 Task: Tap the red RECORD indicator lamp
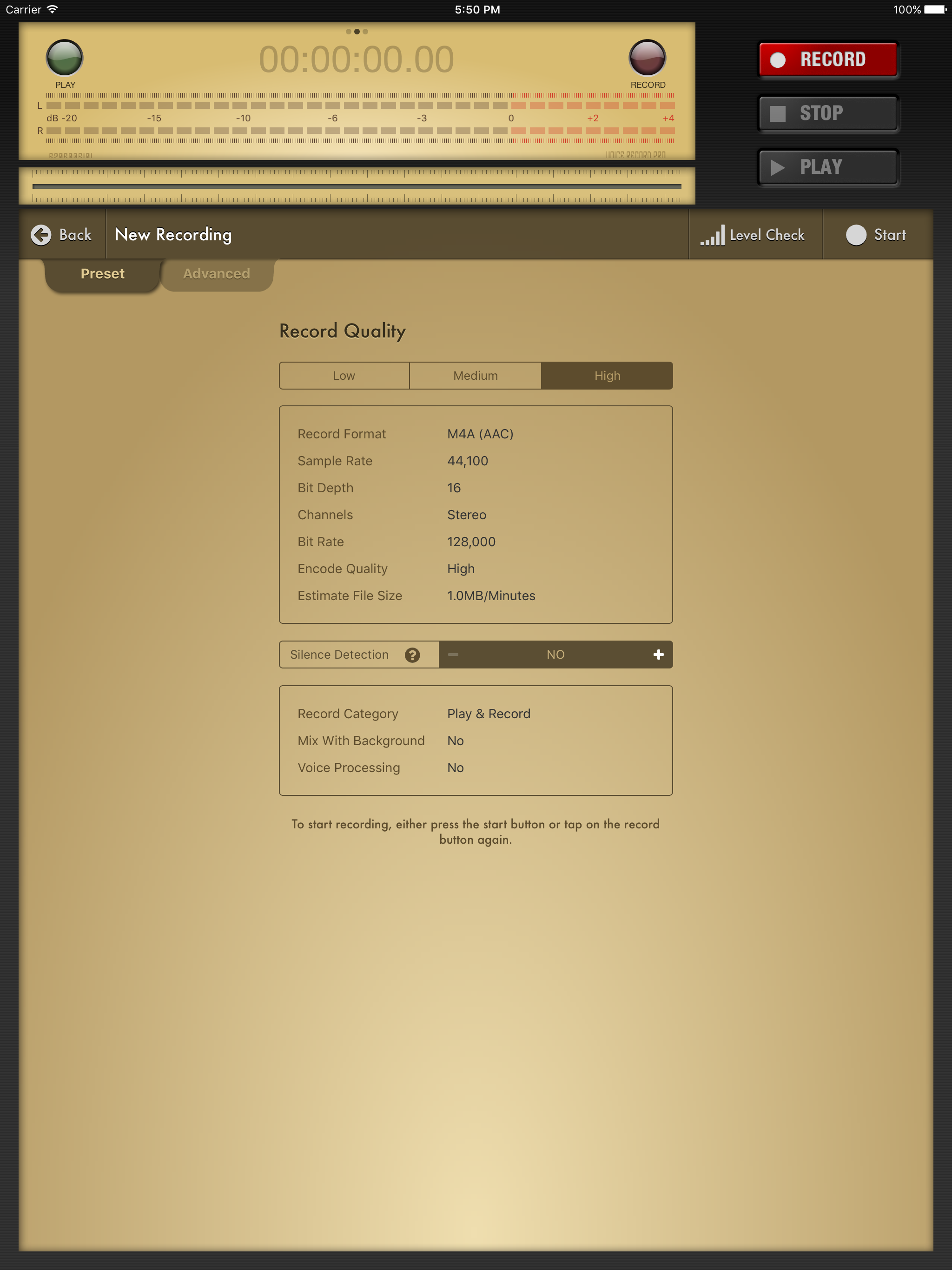click(x=647, y=58)
